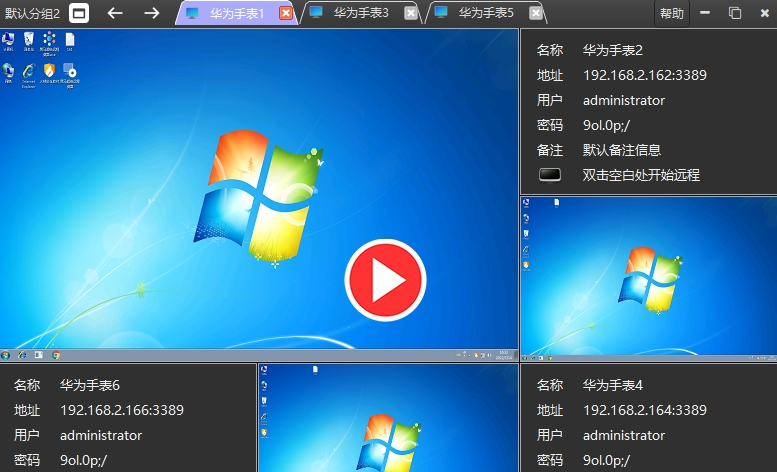Click the Chrome icon in remote taskbar
Screen dimensions: 777x472
click(x=56, y=355)
